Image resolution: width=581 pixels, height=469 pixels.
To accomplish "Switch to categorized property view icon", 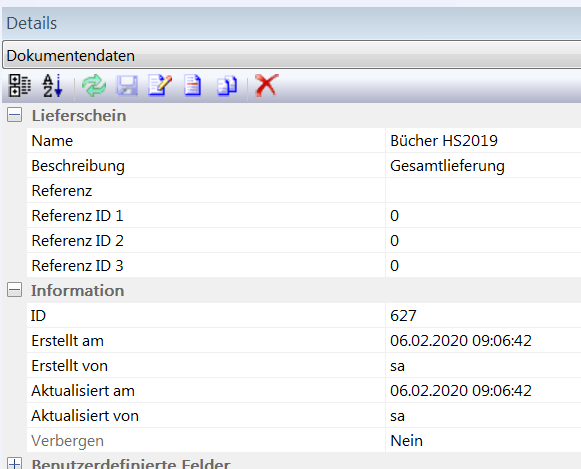I will 20,86.
